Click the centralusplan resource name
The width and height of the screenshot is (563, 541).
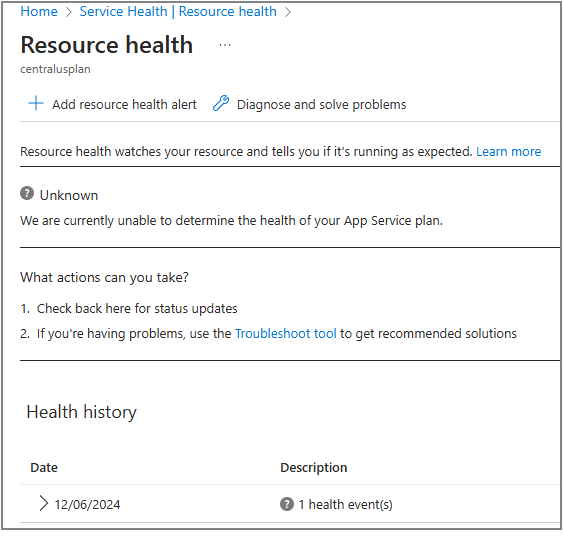click(55, 69)
